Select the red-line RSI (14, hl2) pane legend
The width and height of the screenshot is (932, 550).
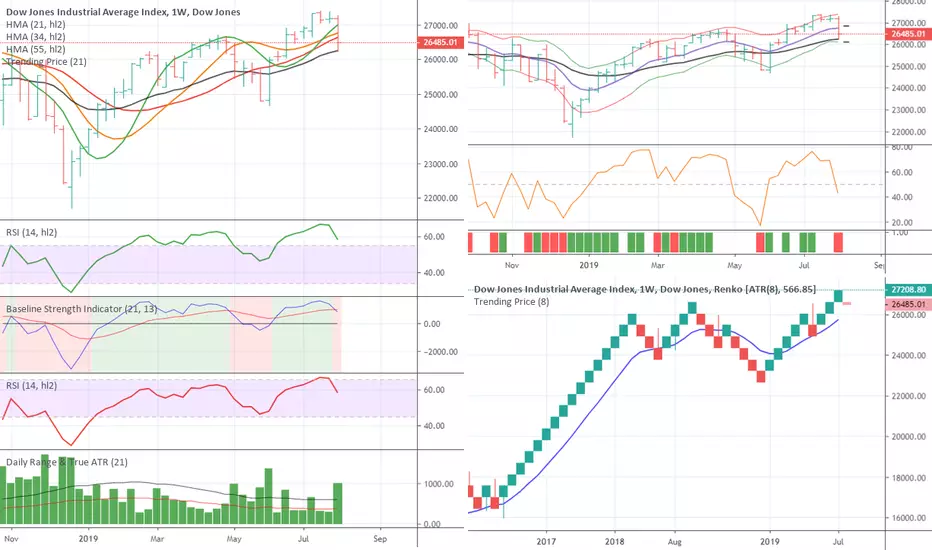coord(32,386)
